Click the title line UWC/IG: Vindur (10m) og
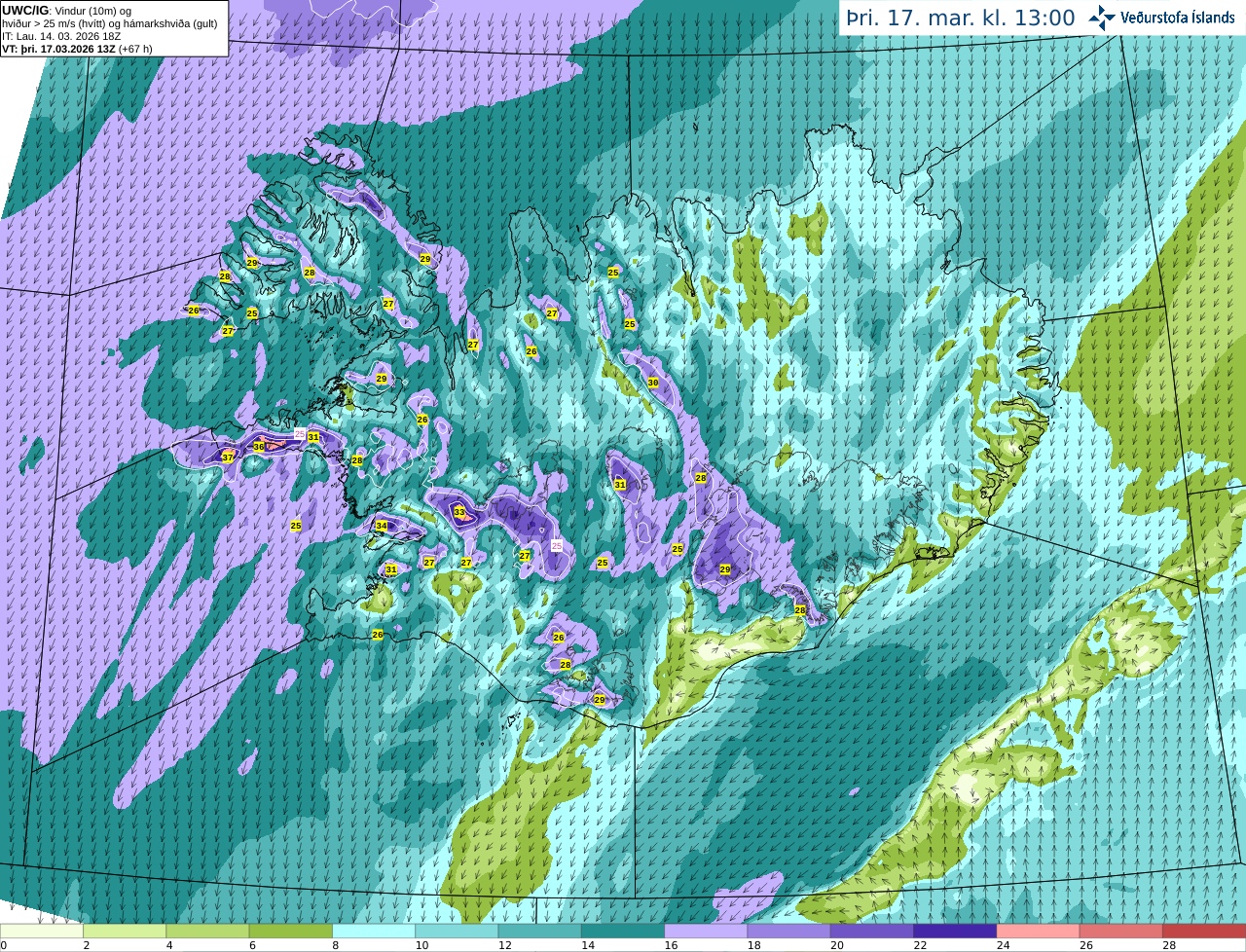This screenshot has height=952, width=1246. click(x=67, y=11)
